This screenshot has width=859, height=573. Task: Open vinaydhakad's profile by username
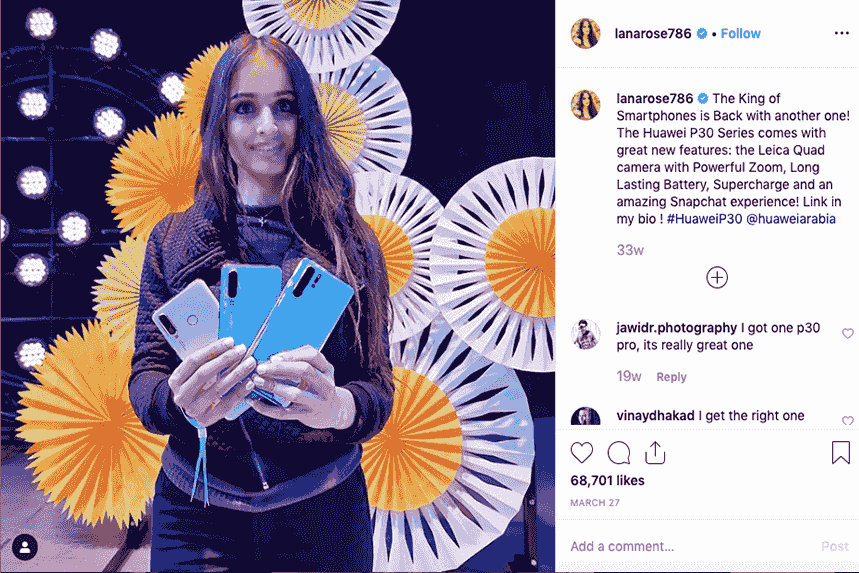[655, 416]
